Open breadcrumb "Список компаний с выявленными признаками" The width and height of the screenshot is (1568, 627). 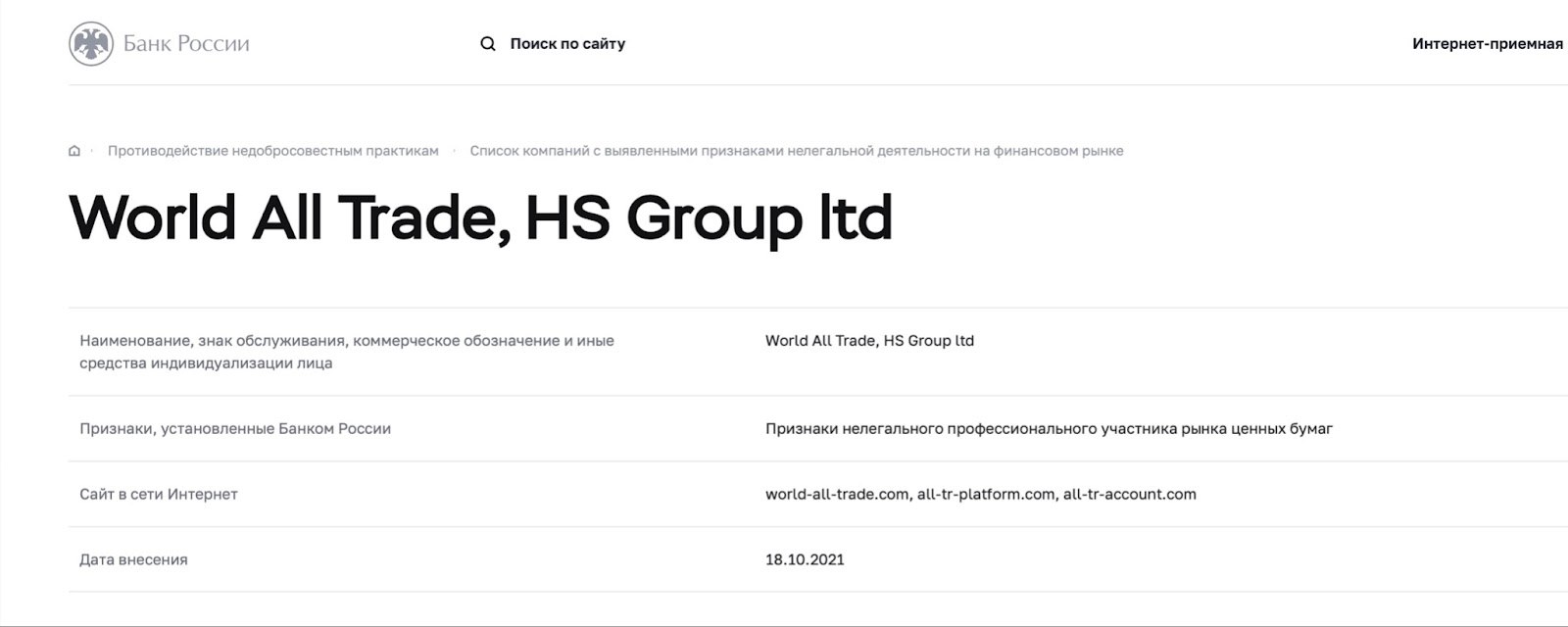[797, 151]
